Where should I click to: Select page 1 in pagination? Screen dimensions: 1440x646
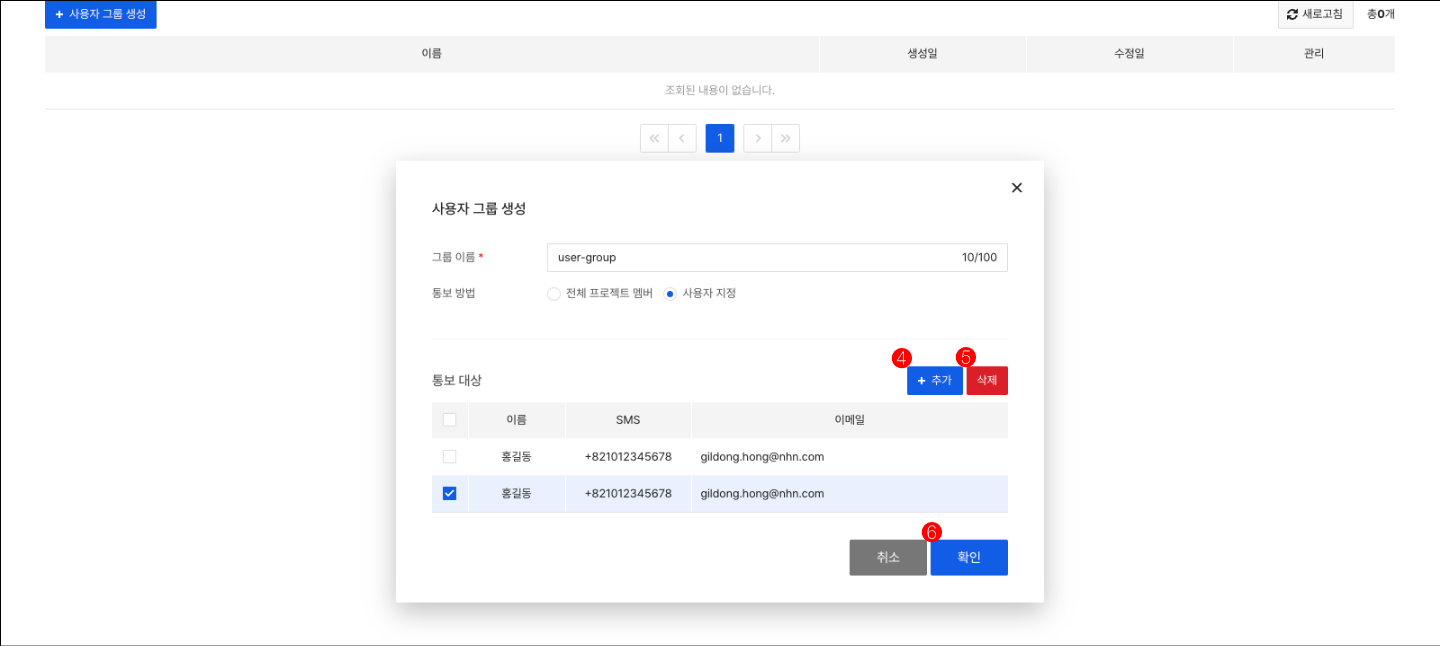[x=720, y=138]
